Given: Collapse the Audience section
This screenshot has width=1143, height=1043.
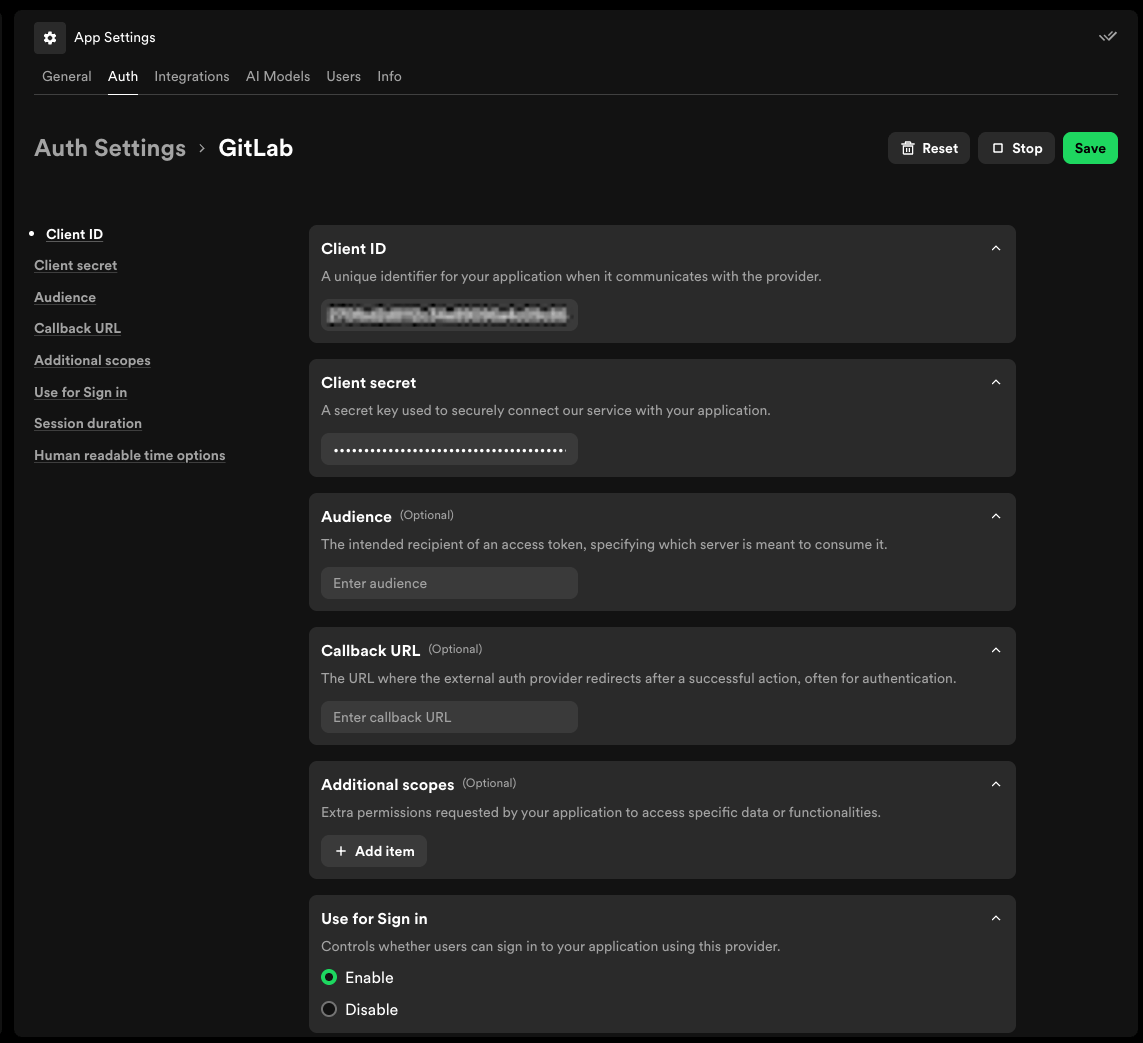Looking at the screenshot, I should point(996,517).
